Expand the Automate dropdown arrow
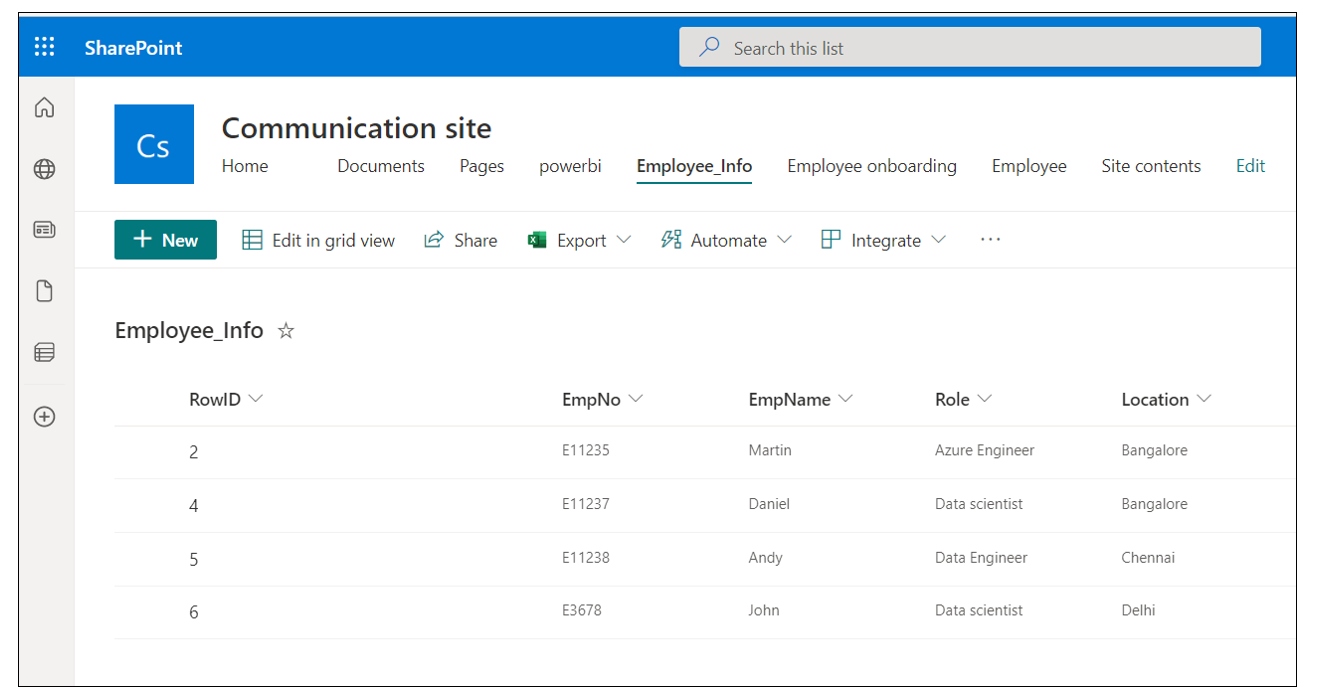 784,240
